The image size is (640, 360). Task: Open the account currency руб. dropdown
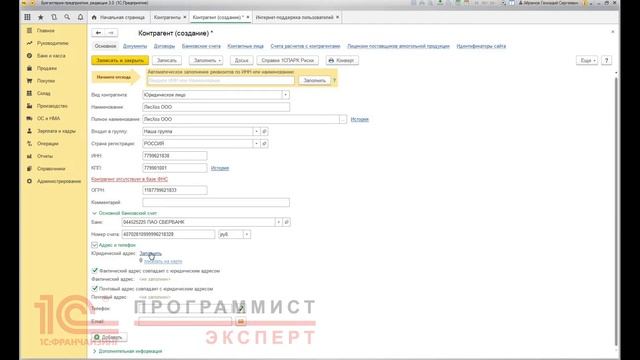coord(247,234)
